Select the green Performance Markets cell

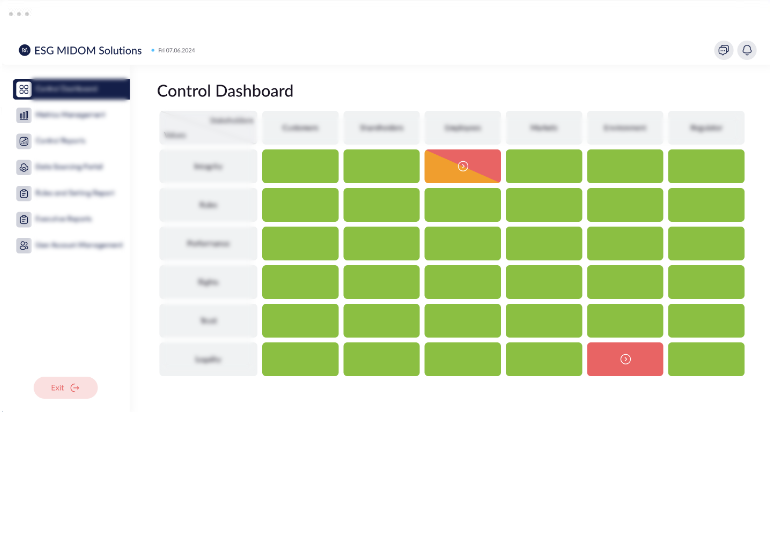[x=544, y=243]
